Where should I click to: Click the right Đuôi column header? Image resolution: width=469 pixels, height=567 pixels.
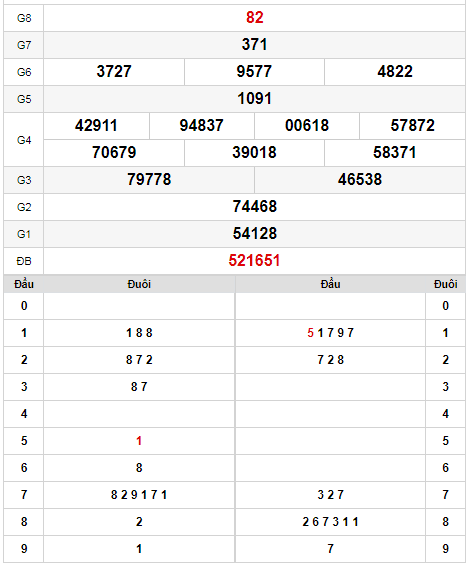[x=445, y=284]
